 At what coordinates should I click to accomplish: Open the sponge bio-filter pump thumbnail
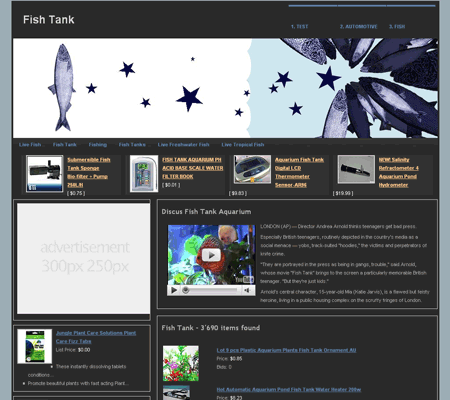tap(45, 174)
